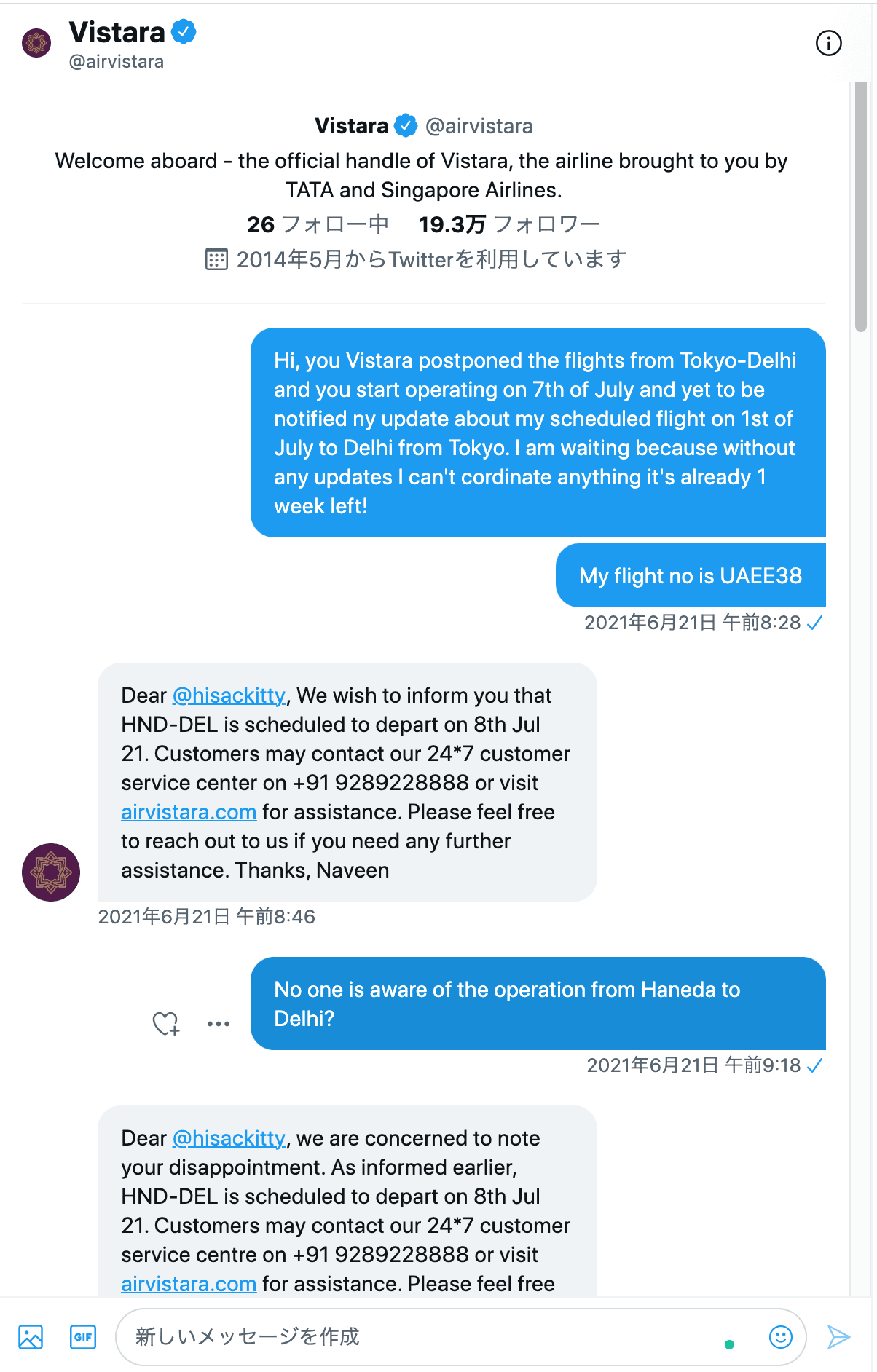Click the new message text field
The height and width of the screenshot is (1372, 877).
pos(422,1336)
